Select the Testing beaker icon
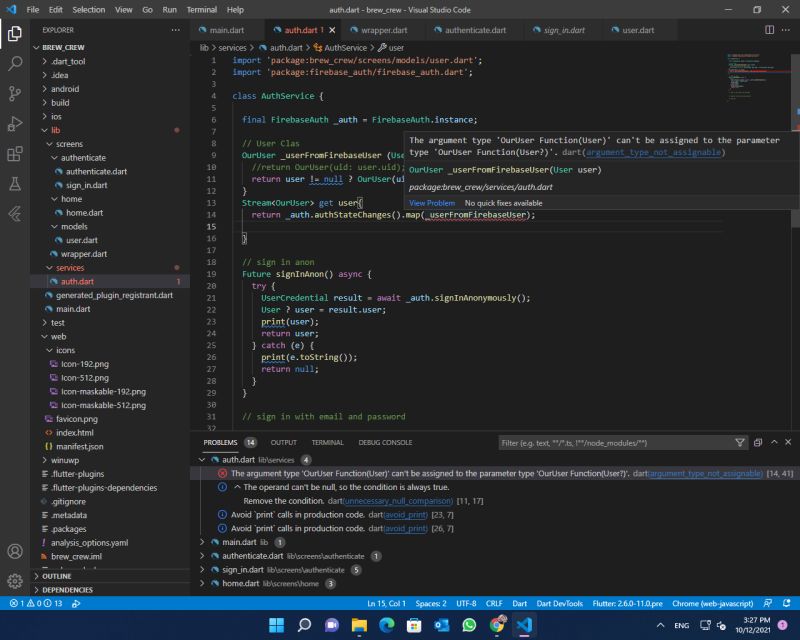This screenshot has height=640, width=800. (13, 182)
